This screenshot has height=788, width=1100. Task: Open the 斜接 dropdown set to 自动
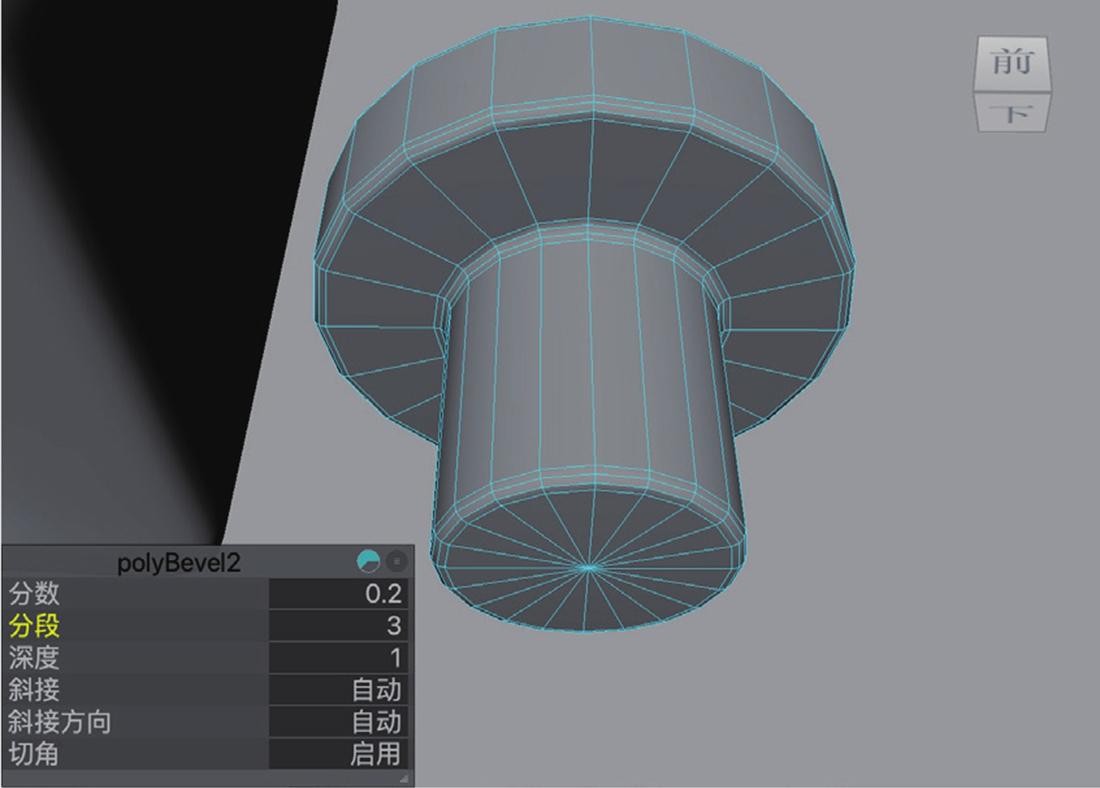(338, 690)
